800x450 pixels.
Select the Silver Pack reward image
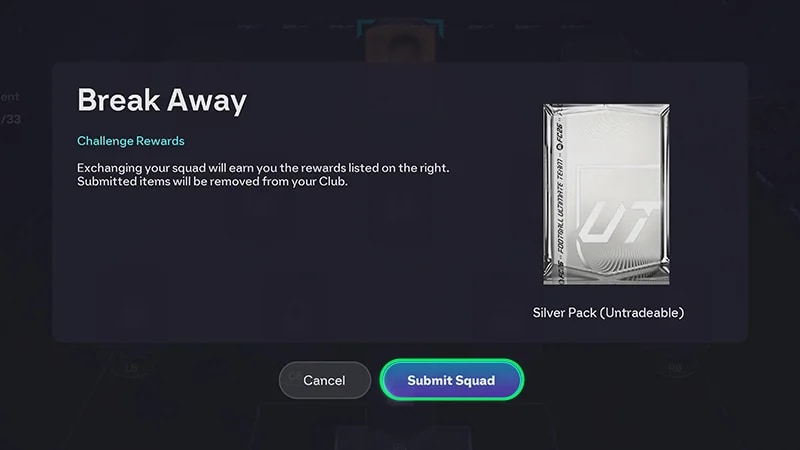point(607,194)
